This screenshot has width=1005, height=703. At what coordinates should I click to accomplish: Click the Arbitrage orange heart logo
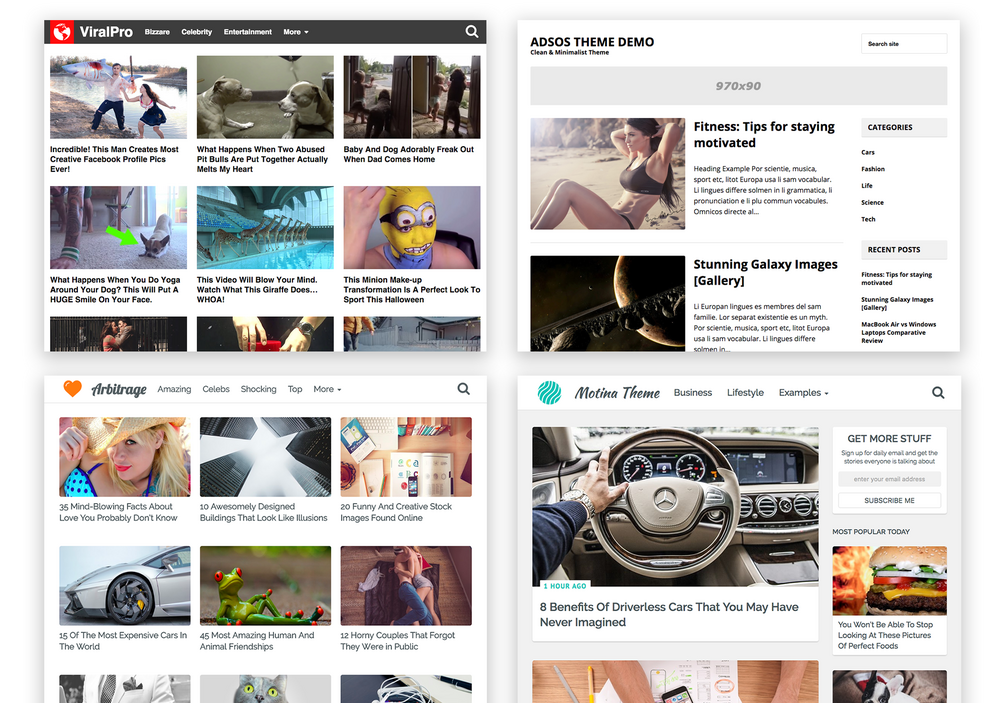coord(72,388)
